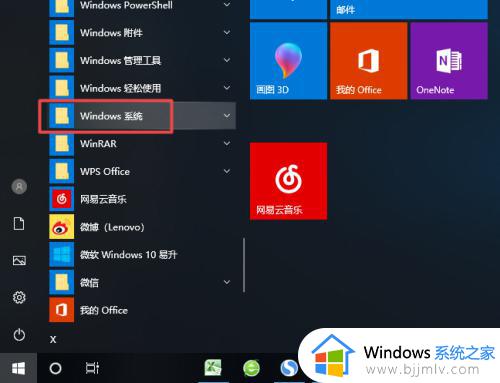Open the OneNote tile
The image size is (500, 383).
click(449, 61)
